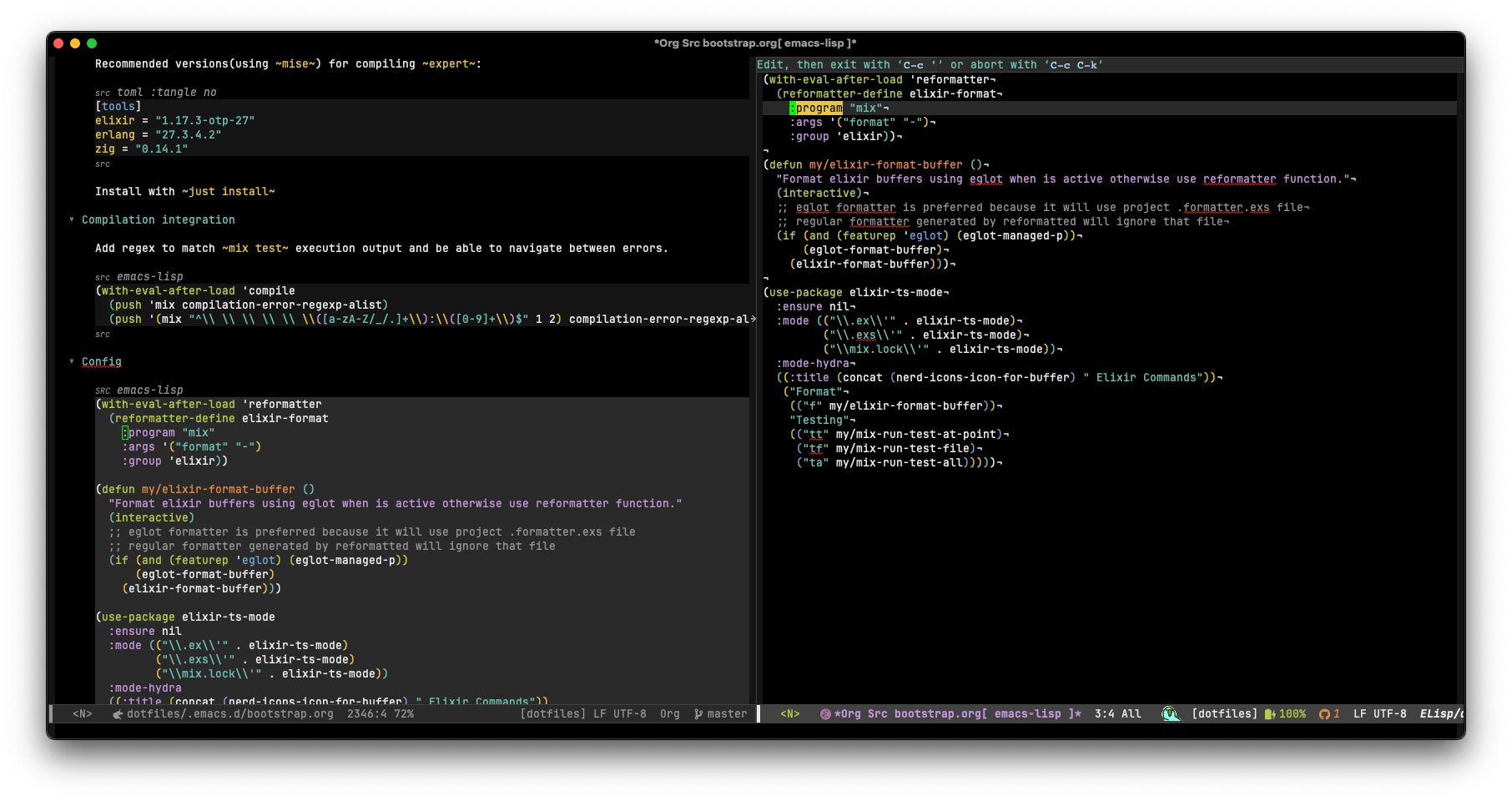
Task: Click the 'Recommended versions' paragraph line
Action: click(x=288, y=64)
